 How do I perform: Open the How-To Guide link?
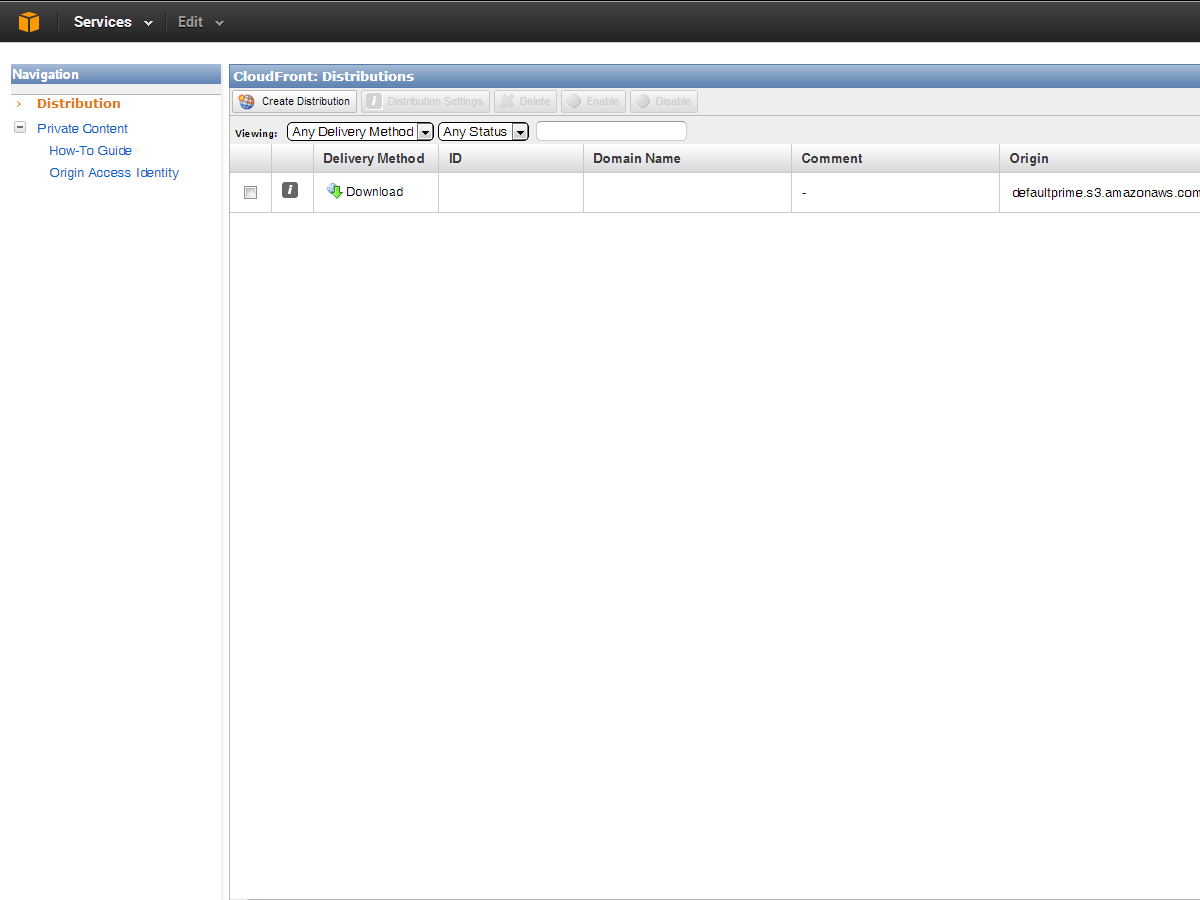click(x=91, y=151)
